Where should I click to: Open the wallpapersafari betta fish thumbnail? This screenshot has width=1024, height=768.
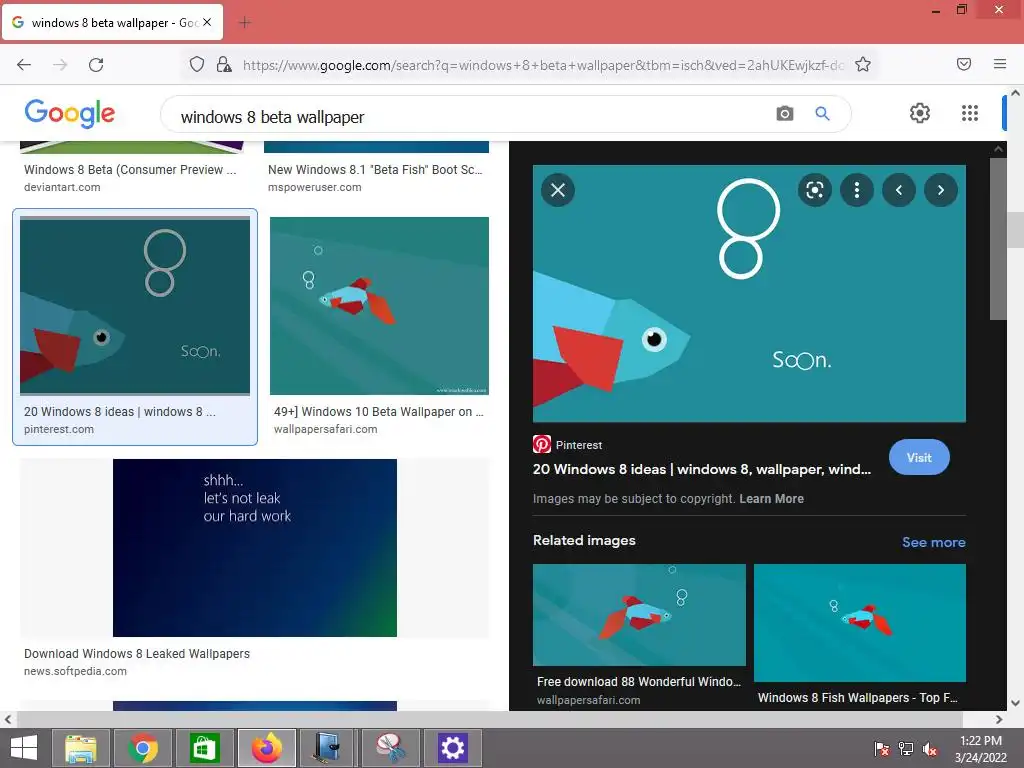pos(379,306)
